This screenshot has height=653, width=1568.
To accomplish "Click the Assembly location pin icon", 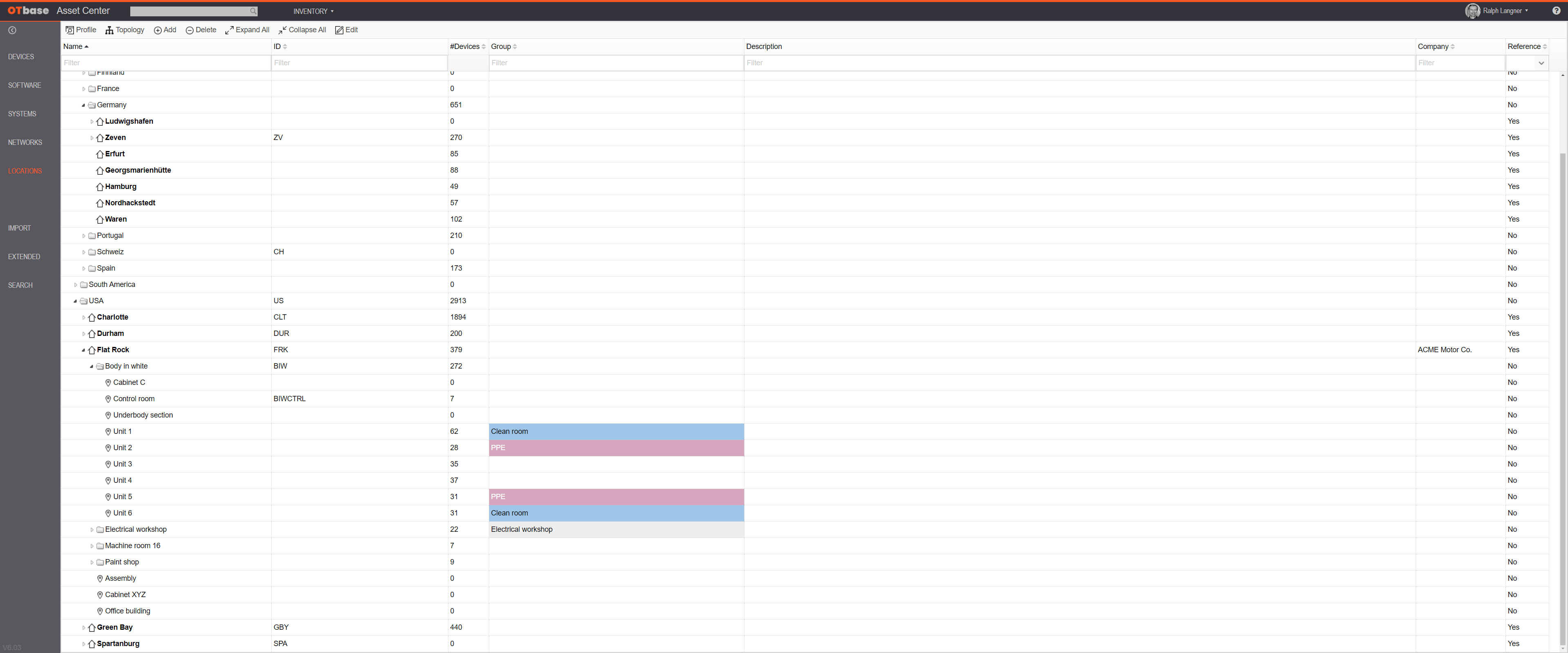I will 100,579.
